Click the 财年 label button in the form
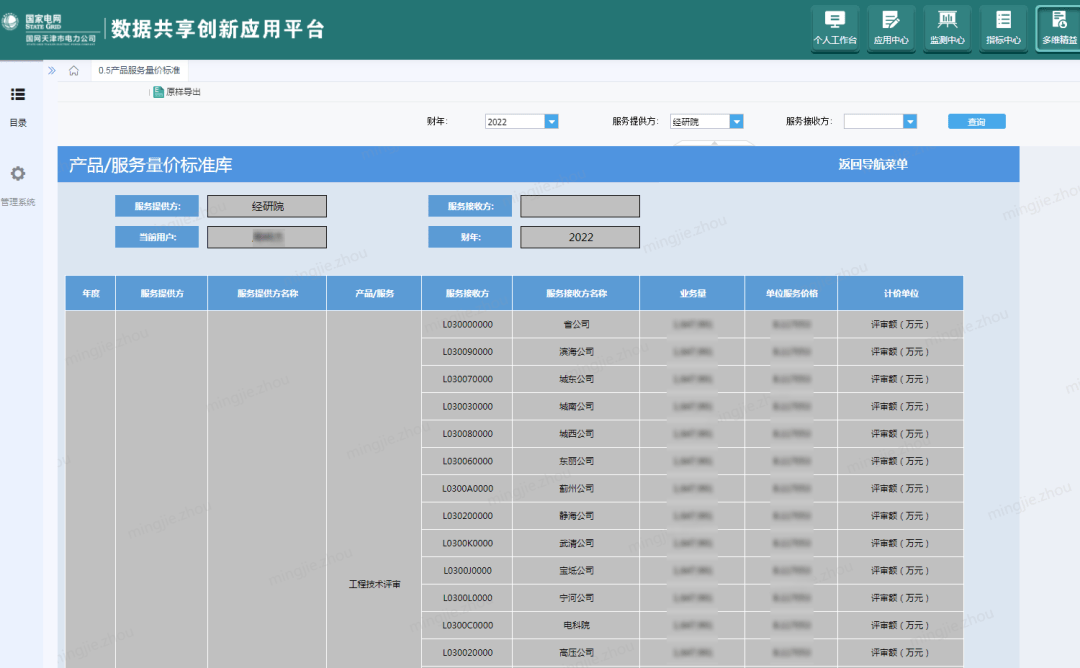 pos(470,237)
